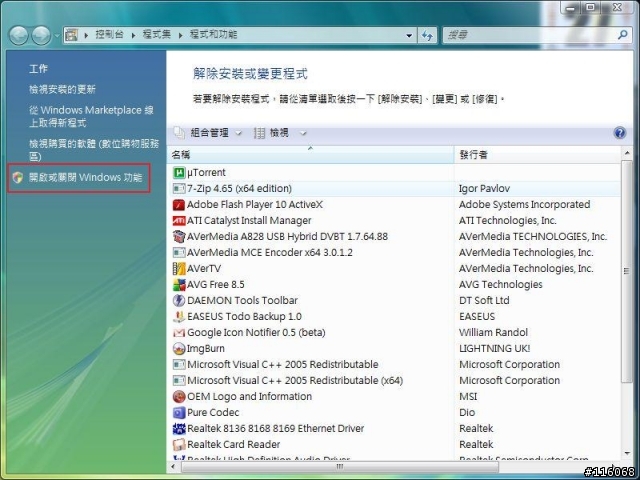This screenshot has width=640, height=480.
Task: Click the Visual C++ 2005 Redistributable (x64) icon
Action: [179, 380]
